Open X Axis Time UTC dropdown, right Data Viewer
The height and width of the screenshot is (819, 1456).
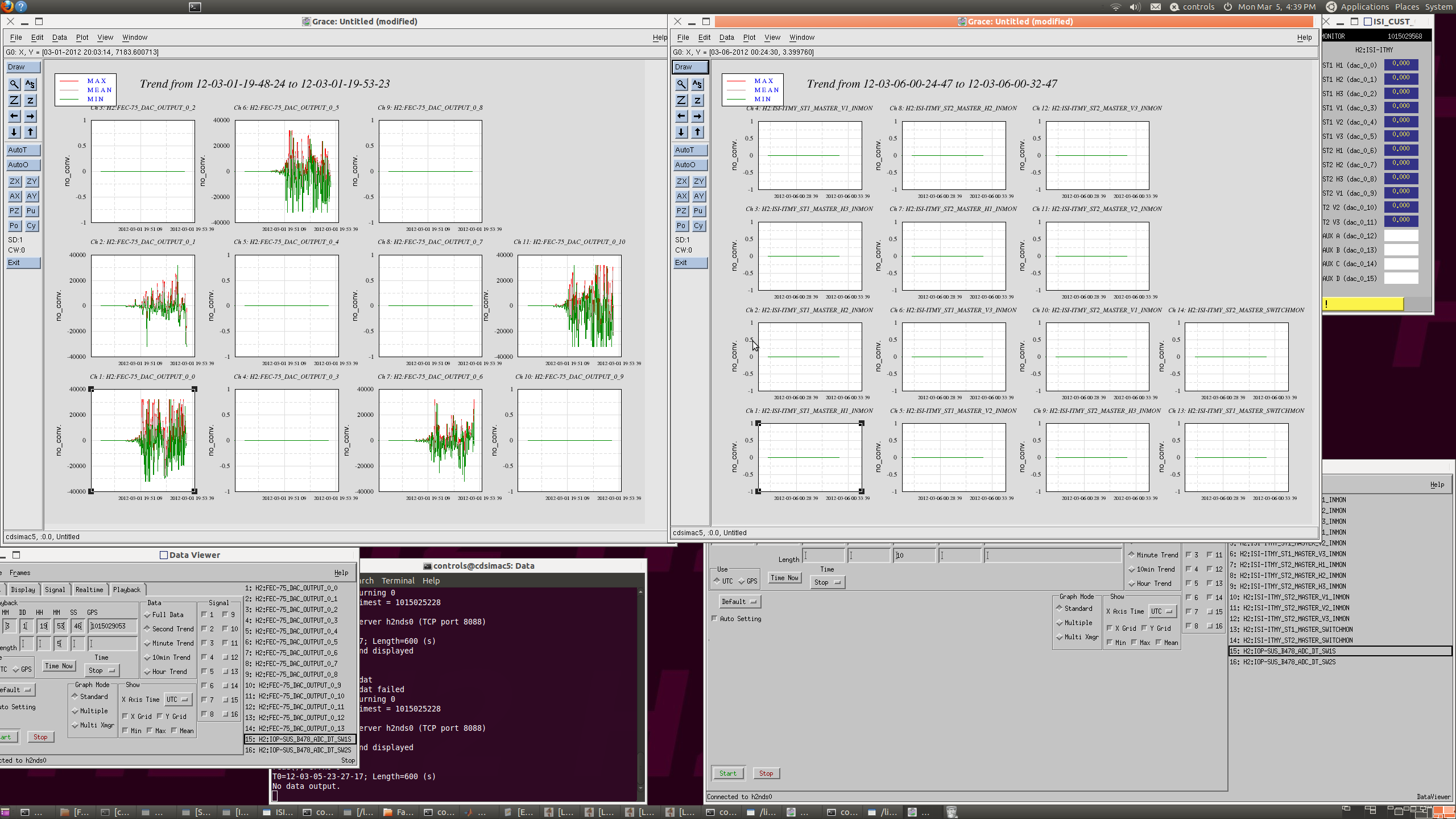coord(1162,611)
